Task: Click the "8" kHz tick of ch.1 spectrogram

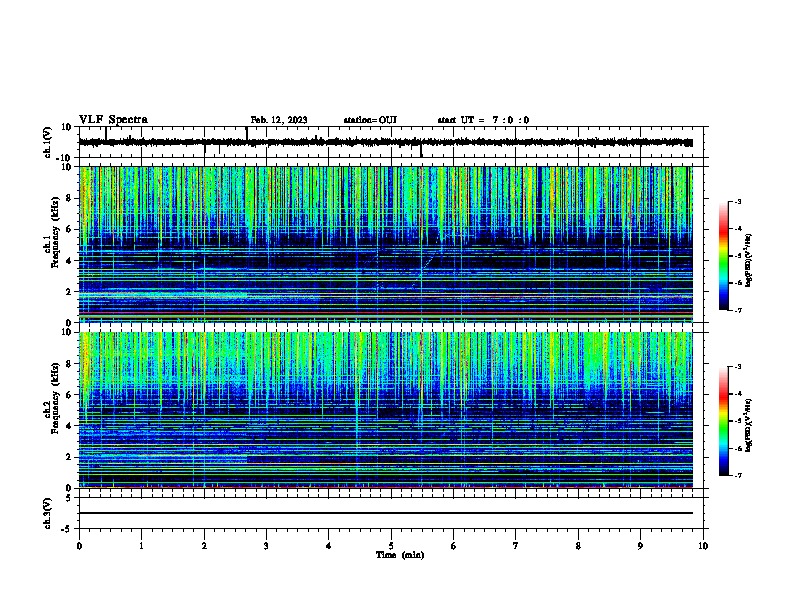Action: click(x=69, y=198)
